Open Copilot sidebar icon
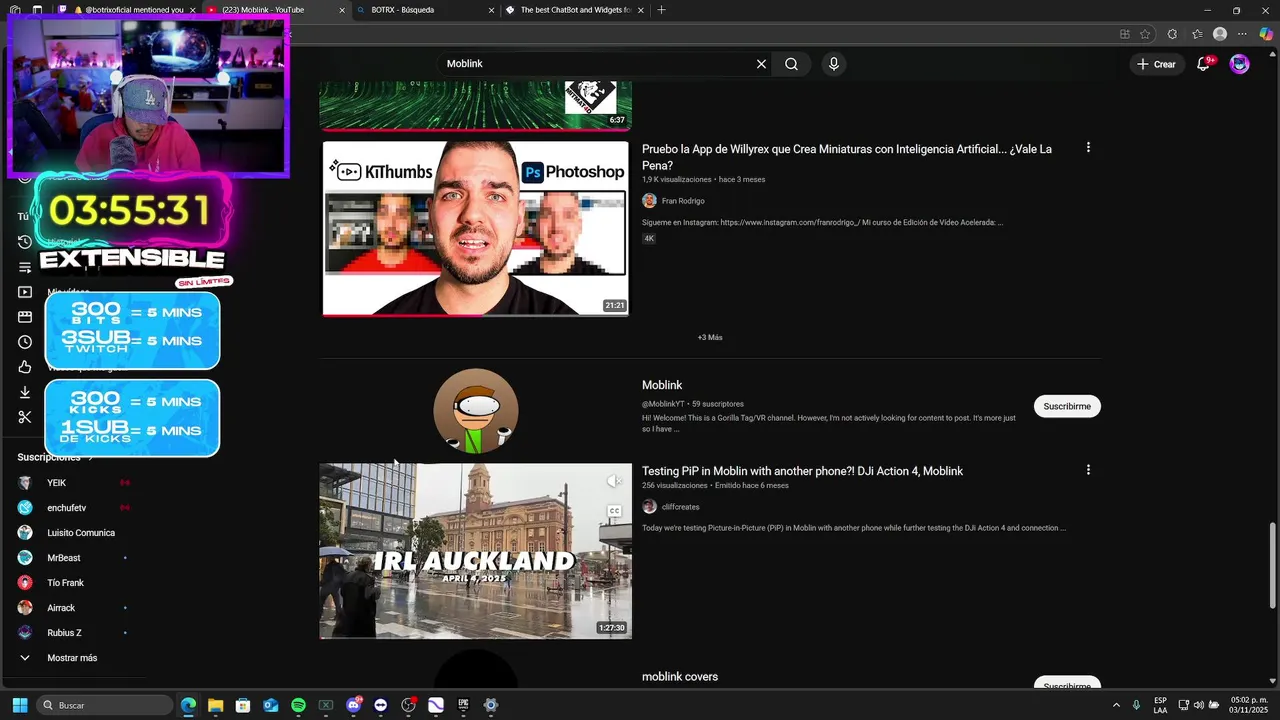Image resolution: width=1280 pixels, height=720 pixels. [x=1266, y=34]
